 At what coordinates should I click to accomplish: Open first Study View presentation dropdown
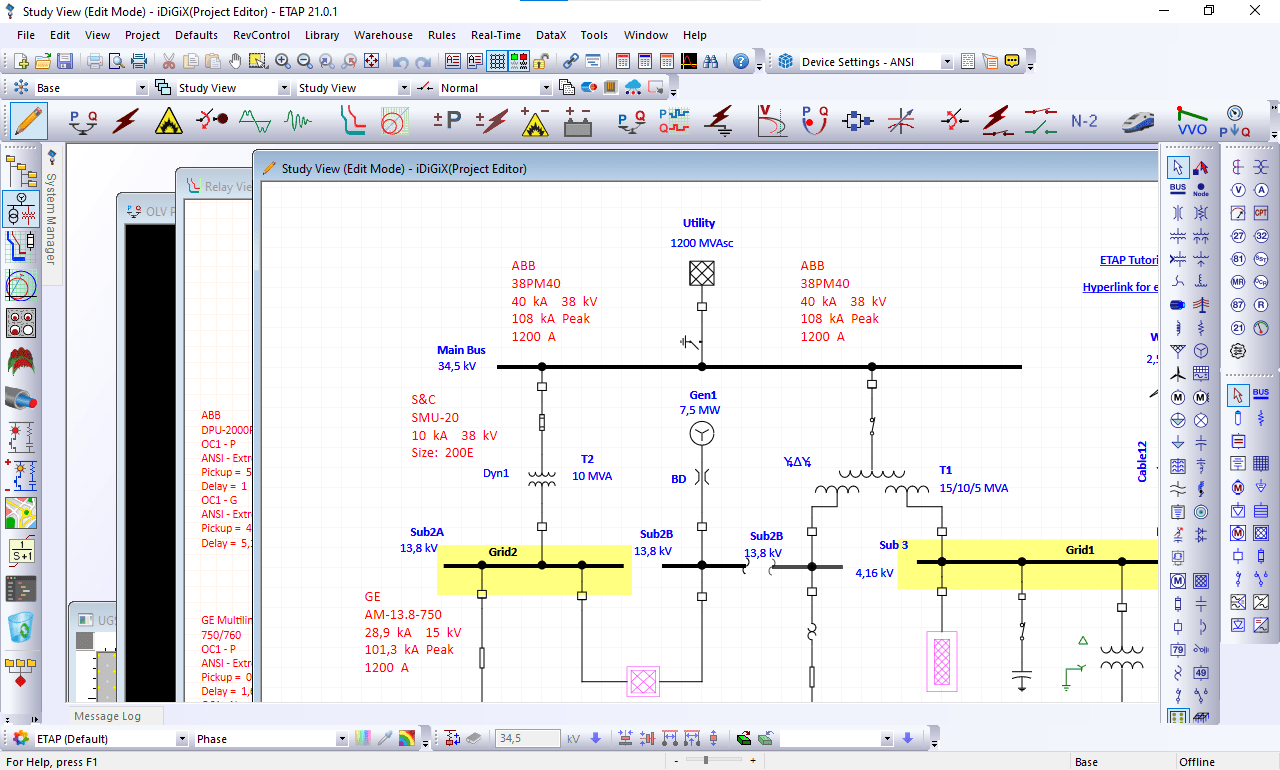tap(283, 88)
